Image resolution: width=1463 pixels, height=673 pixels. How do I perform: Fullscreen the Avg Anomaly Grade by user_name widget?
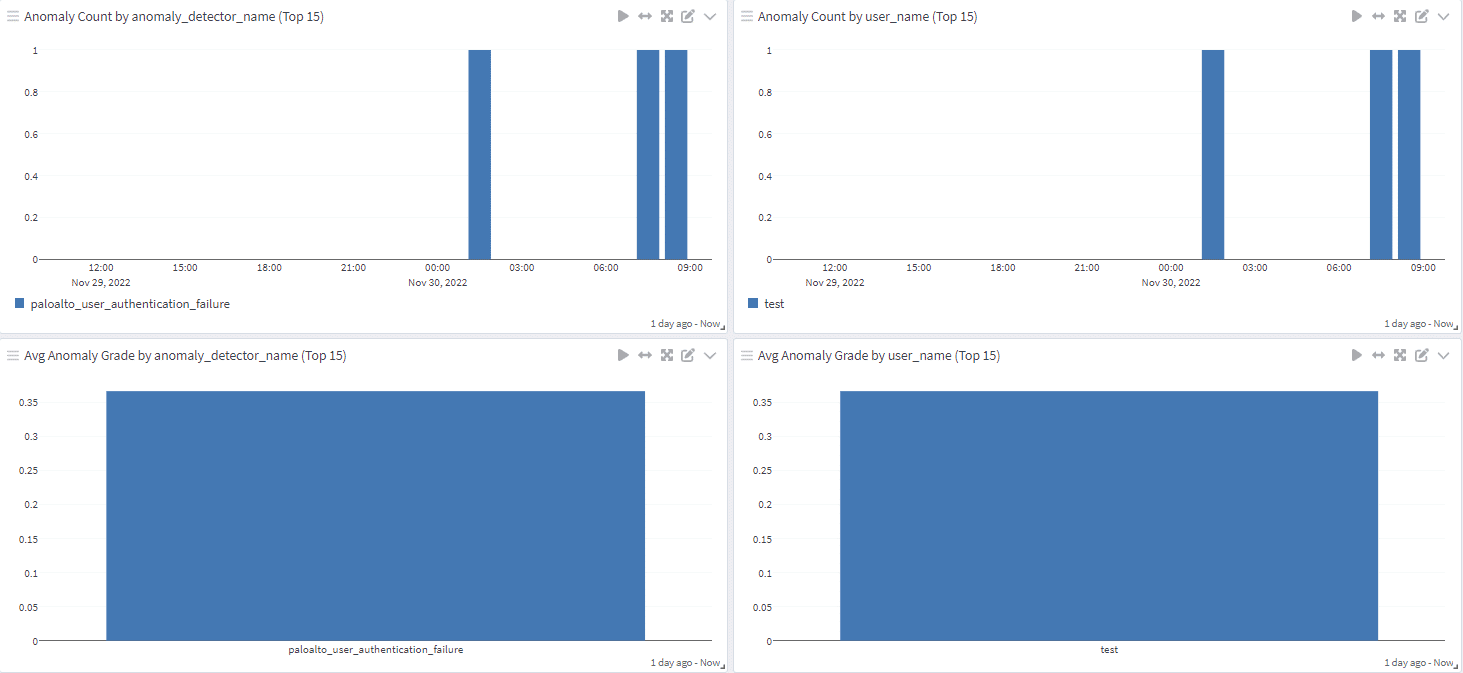tap(1400, 356)
